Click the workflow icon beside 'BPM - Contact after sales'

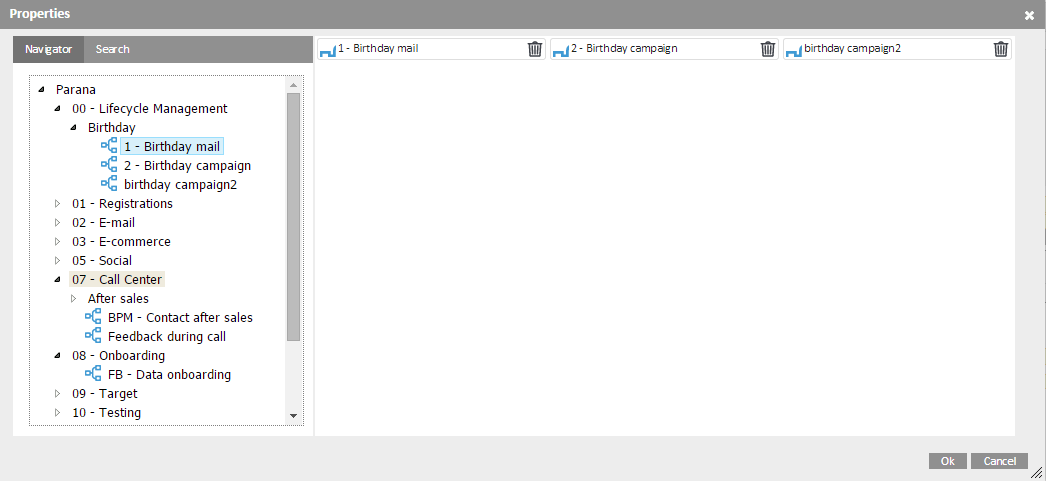(x=94, y=317)
